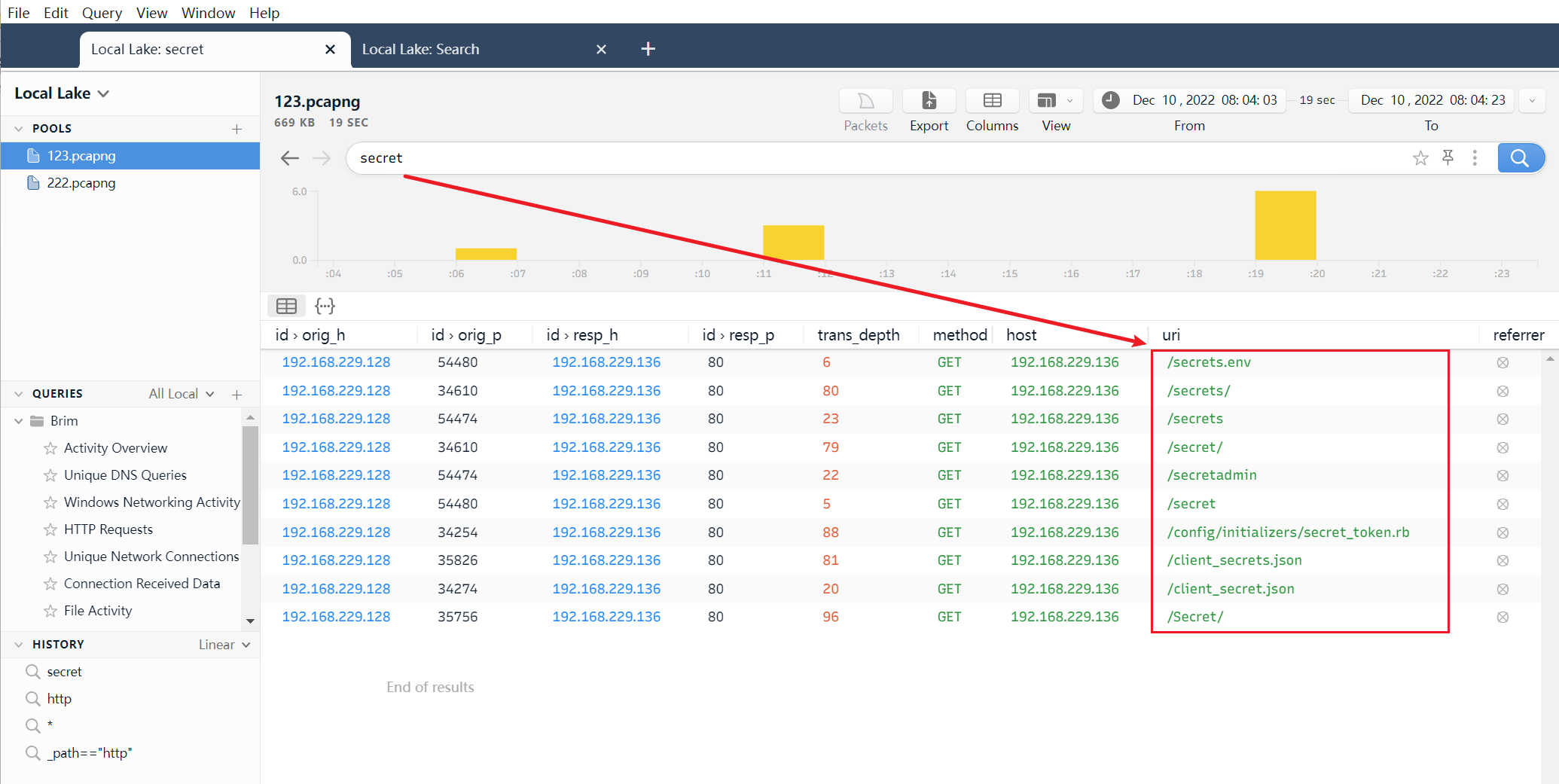Save query with the star icon
Screen dimensions: 1559x784
click(x=1420, y=158)
